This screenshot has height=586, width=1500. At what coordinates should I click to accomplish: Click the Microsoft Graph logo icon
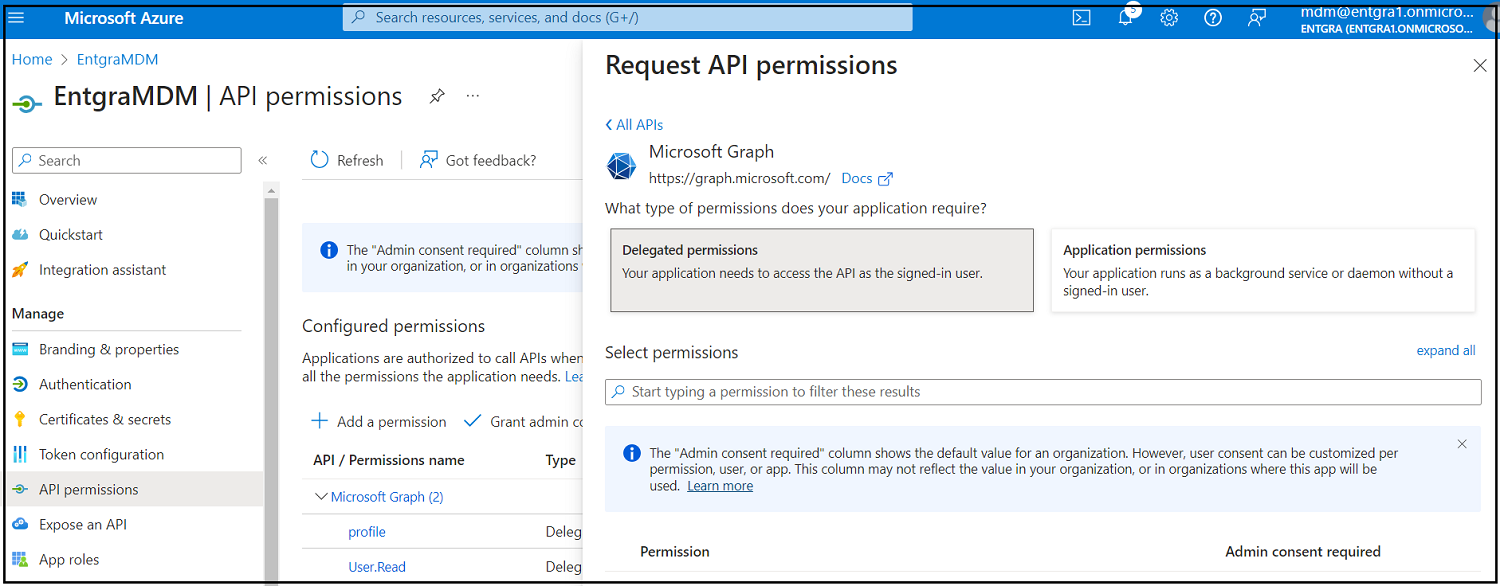click(622, 166)
